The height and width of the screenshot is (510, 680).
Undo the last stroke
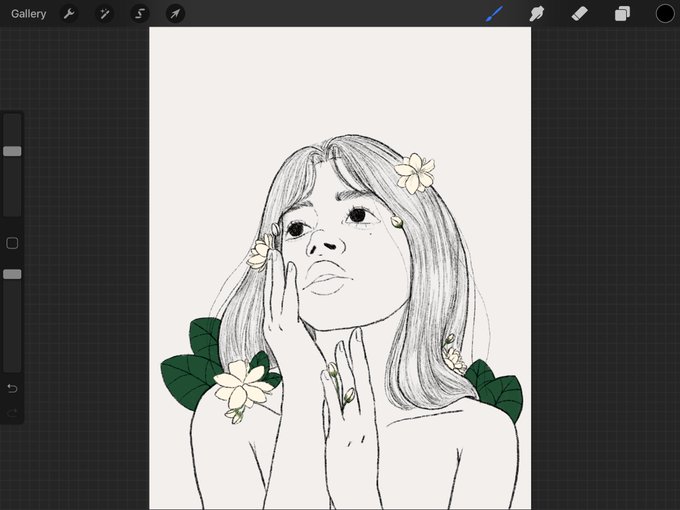click(x=12, y=388)
